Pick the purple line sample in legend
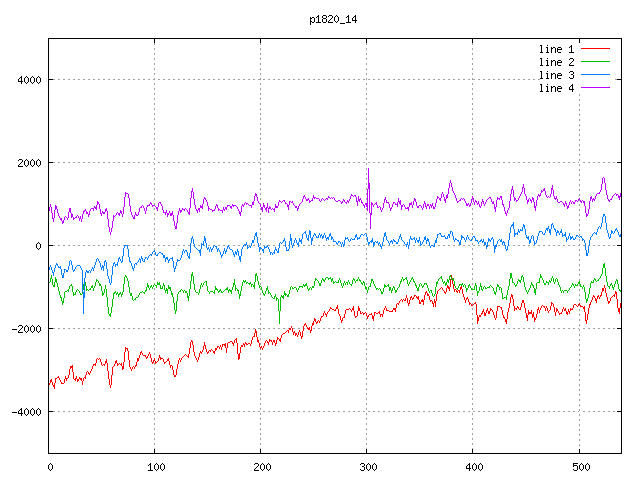640x480 pixels. coord(595,88)
